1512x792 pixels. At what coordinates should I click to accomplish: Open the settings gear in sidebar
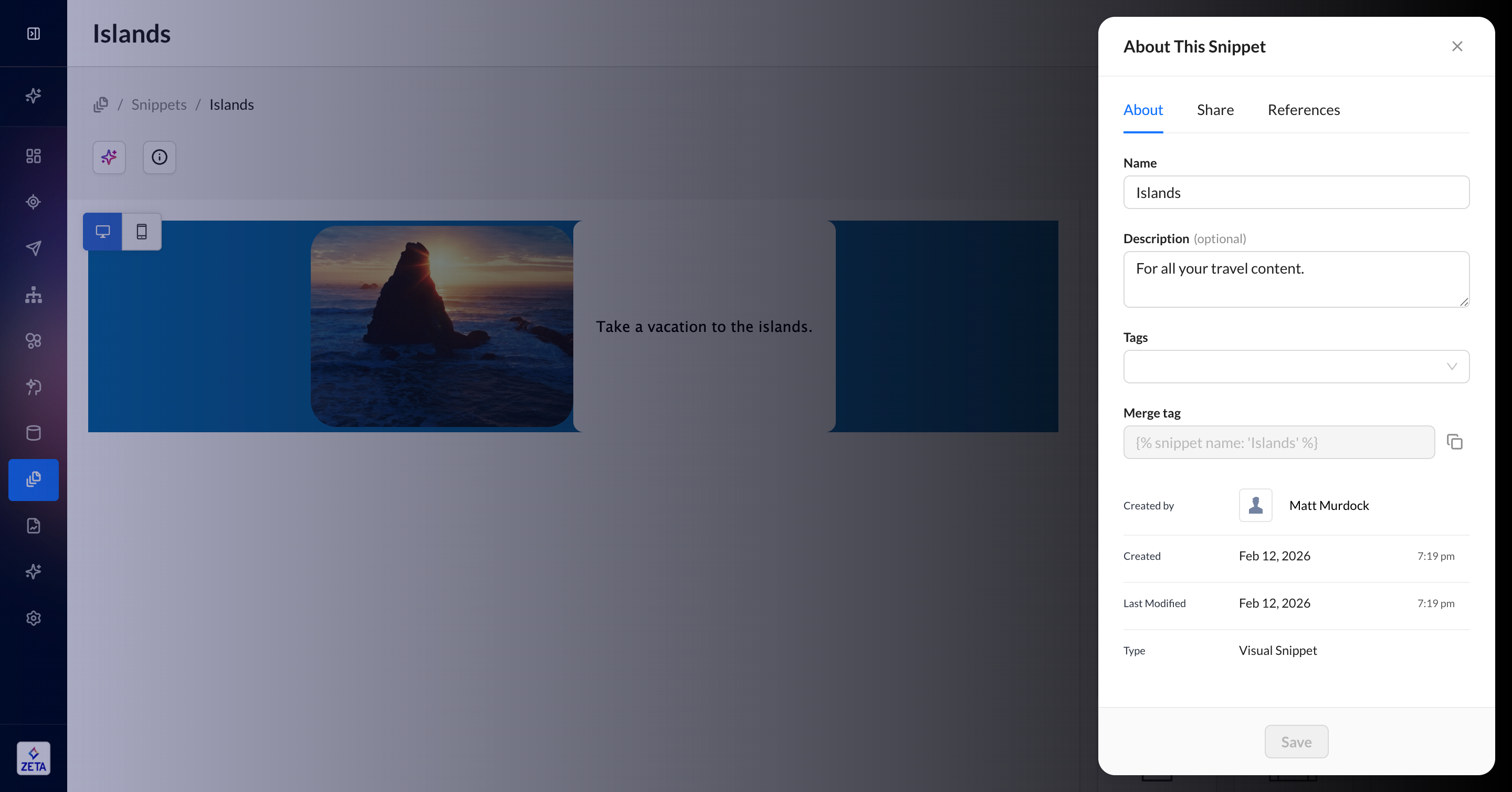pos(34,618)
